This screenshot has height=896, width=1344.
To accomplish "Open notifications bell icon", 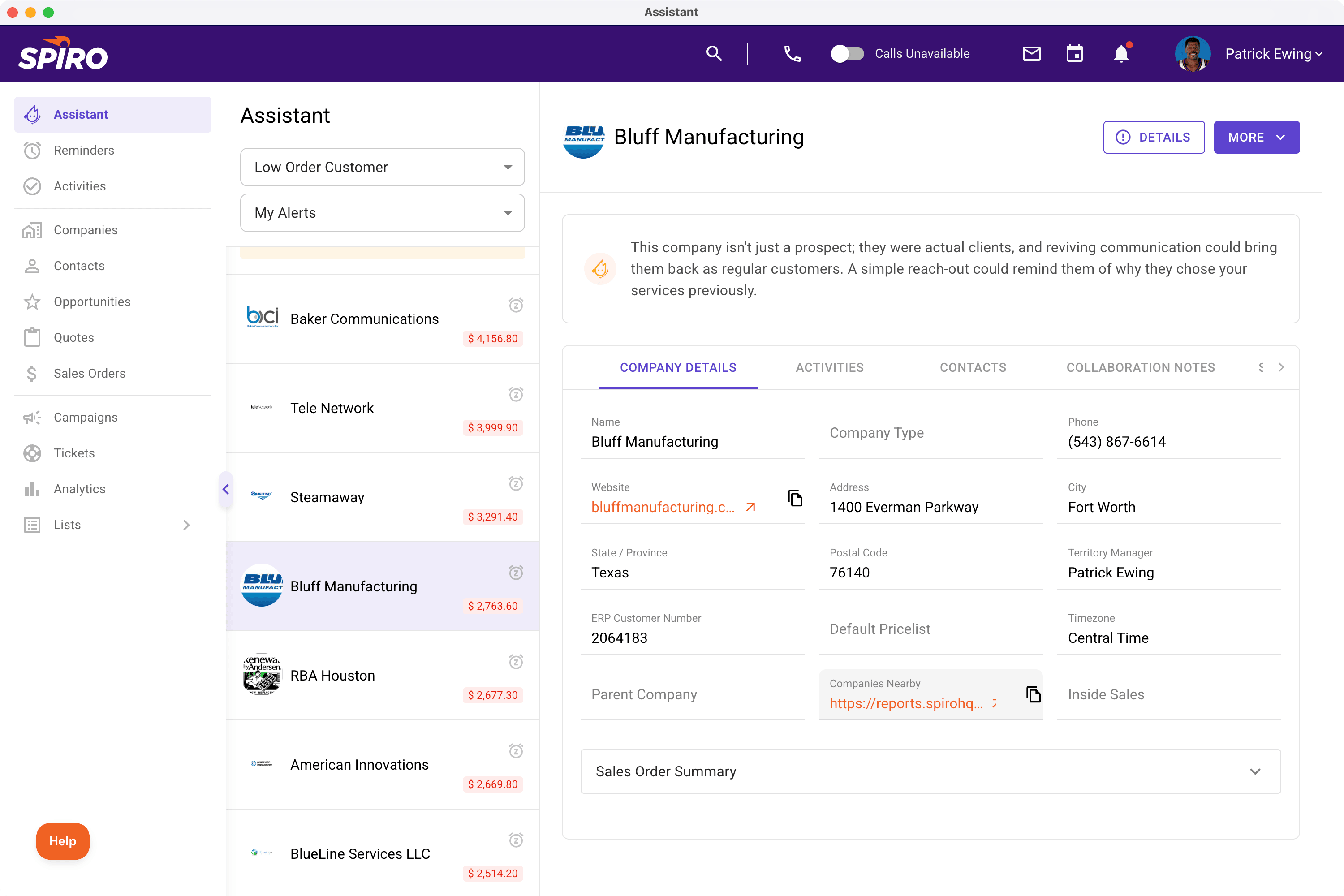I will (1121, 54).
